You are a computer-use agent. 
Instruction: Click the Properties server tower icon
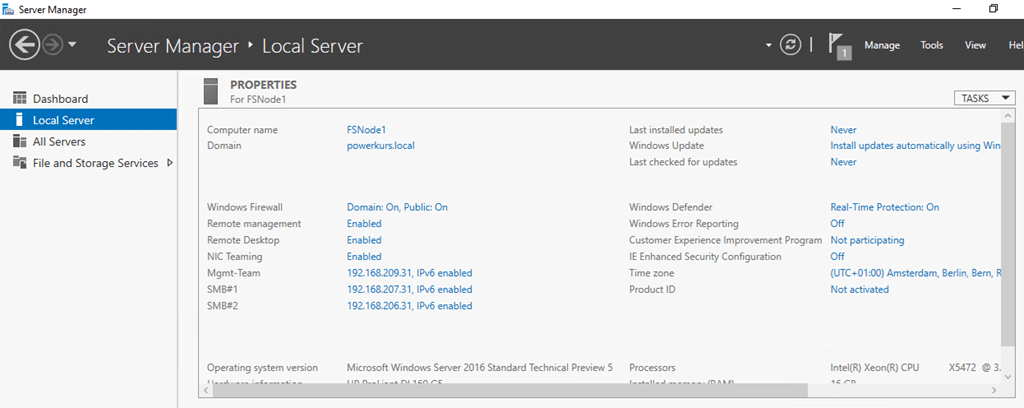(x=211, y=91)
